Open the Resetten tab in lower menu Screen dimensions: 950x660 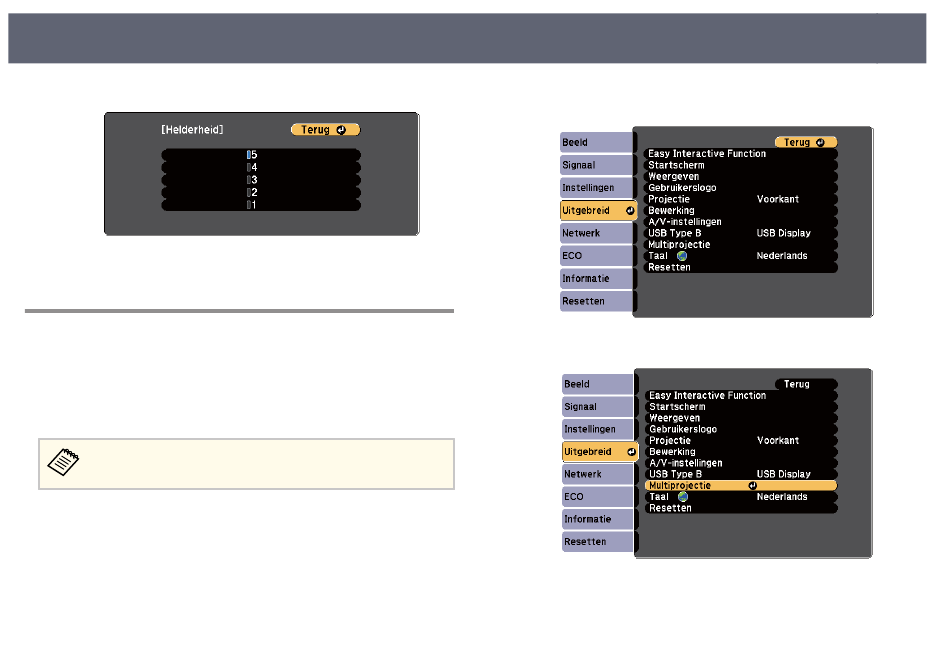597,542
